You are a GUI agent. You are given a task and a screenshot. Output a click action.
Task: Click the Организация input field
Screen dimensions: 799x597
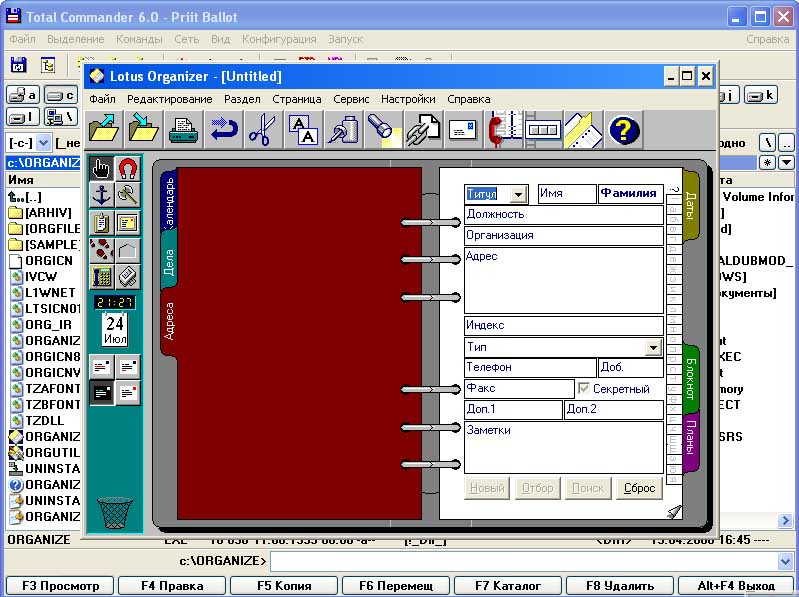(x=563, y=236)
